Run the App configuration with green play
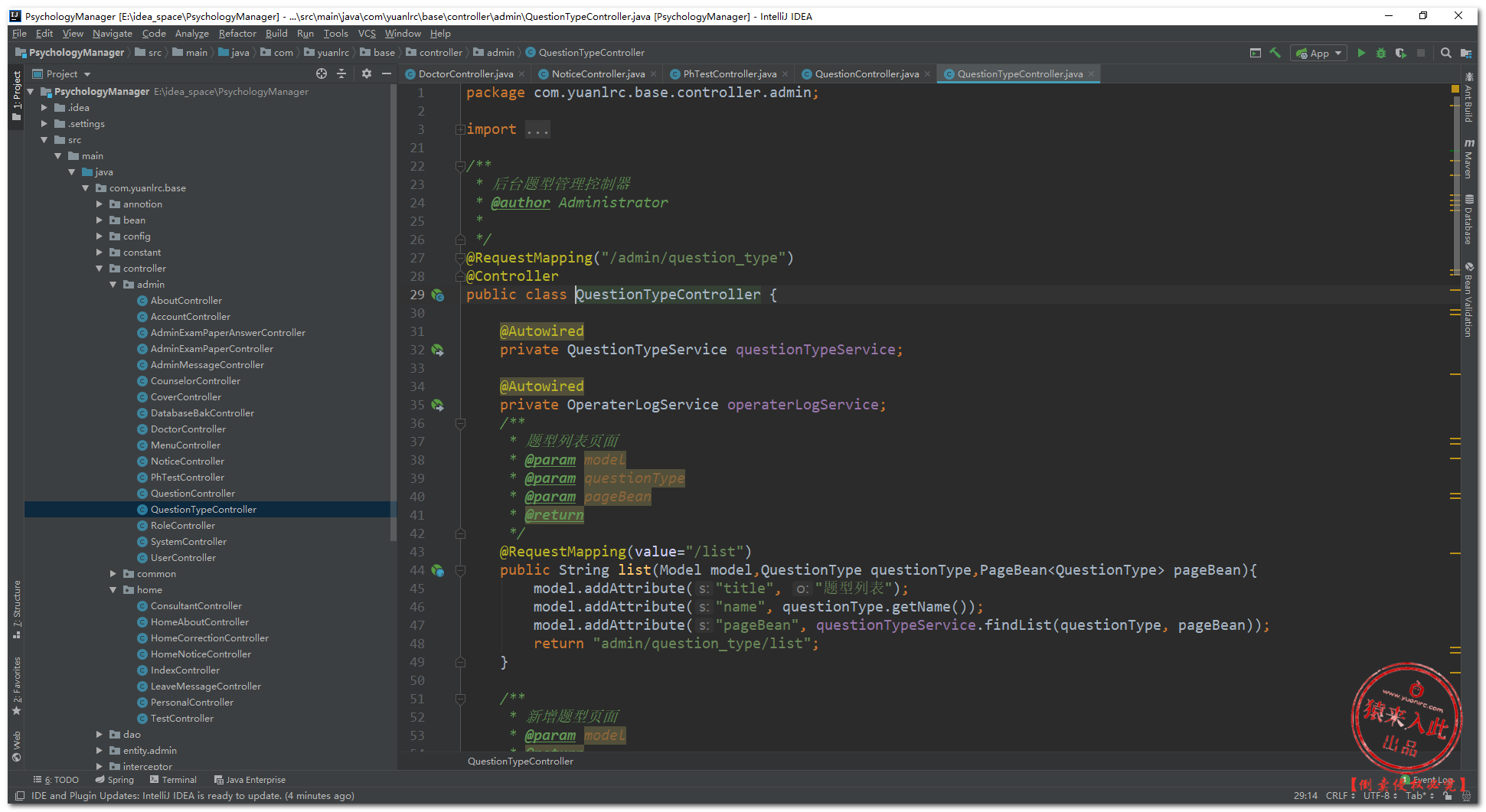Screen dimensions: 1486x812 [1360, 53]
